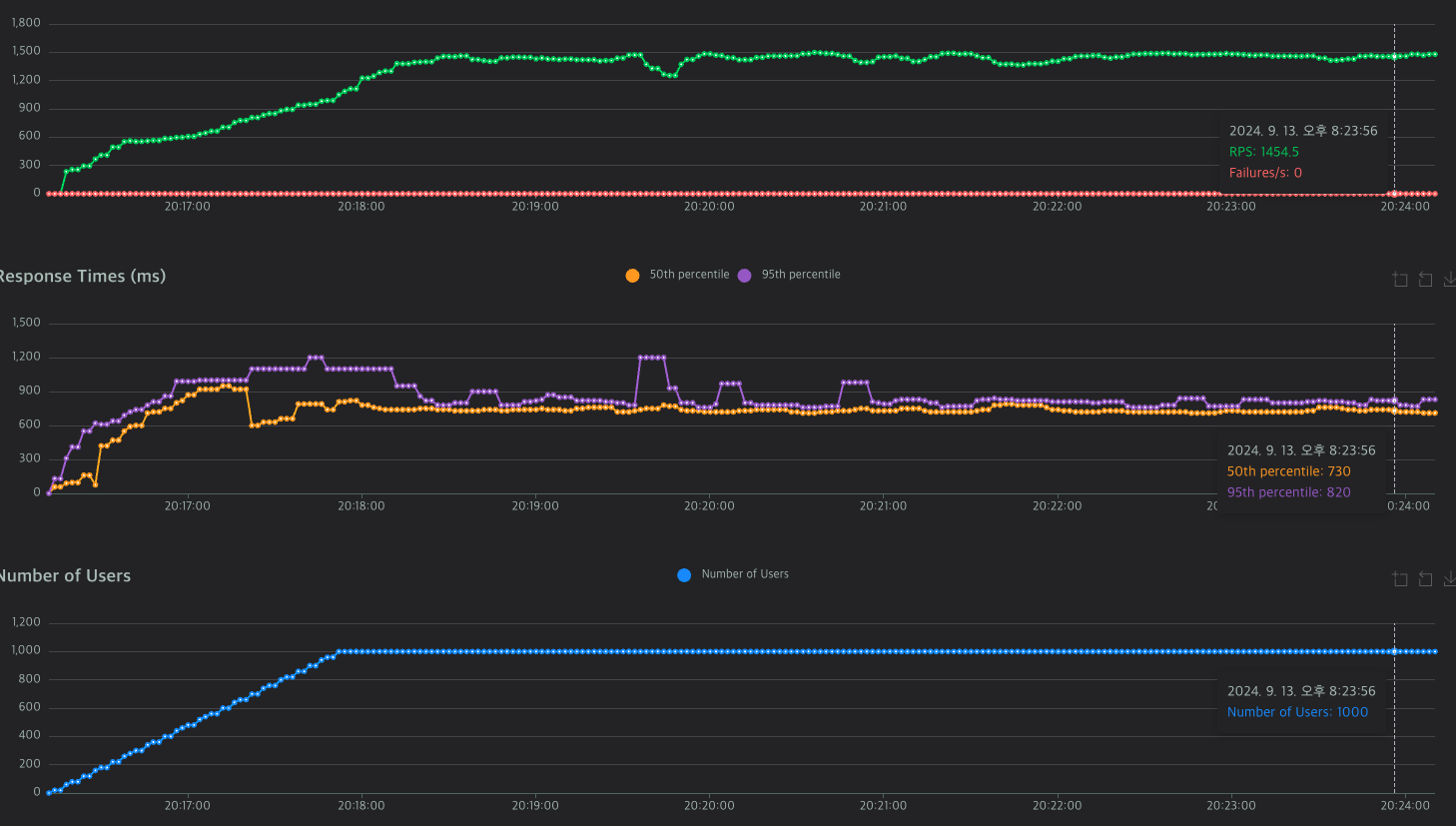Click the Number of Users chart title

(x=65, y=575)
